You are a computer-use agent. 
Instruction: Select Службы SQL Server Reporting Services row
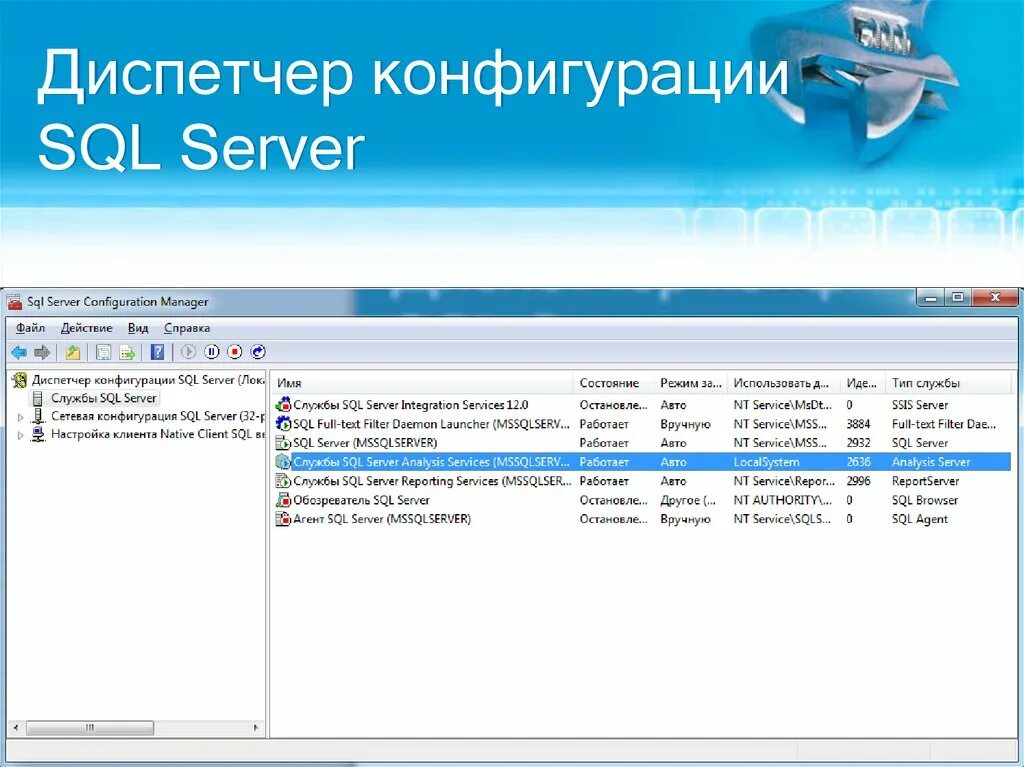[x=432, y=481]
